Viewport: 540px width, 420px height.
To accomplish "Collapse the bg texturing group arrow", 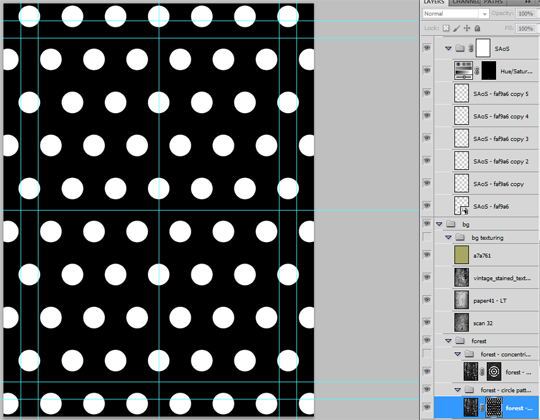I will 448,237.
